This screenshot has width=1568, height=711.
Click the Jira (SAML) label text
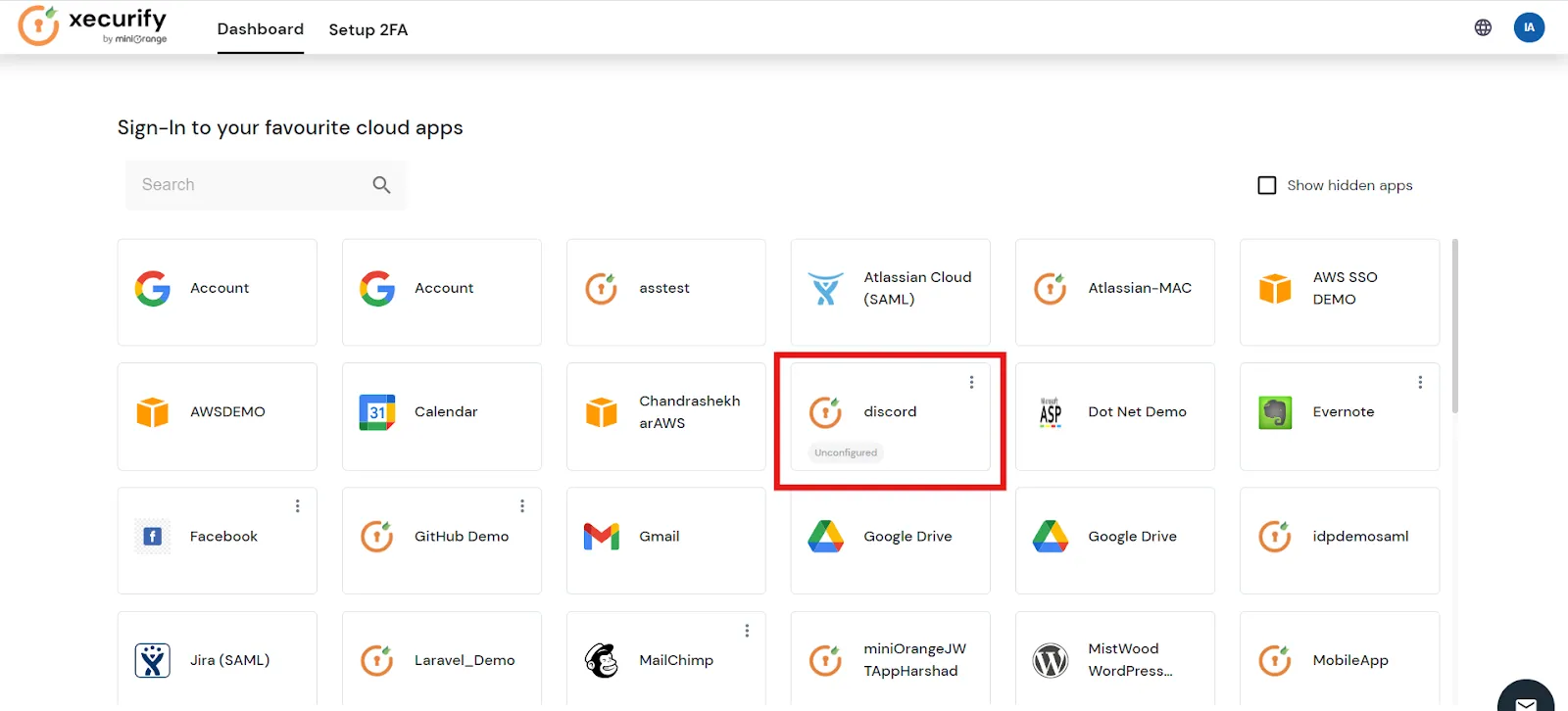pos(229,661)
